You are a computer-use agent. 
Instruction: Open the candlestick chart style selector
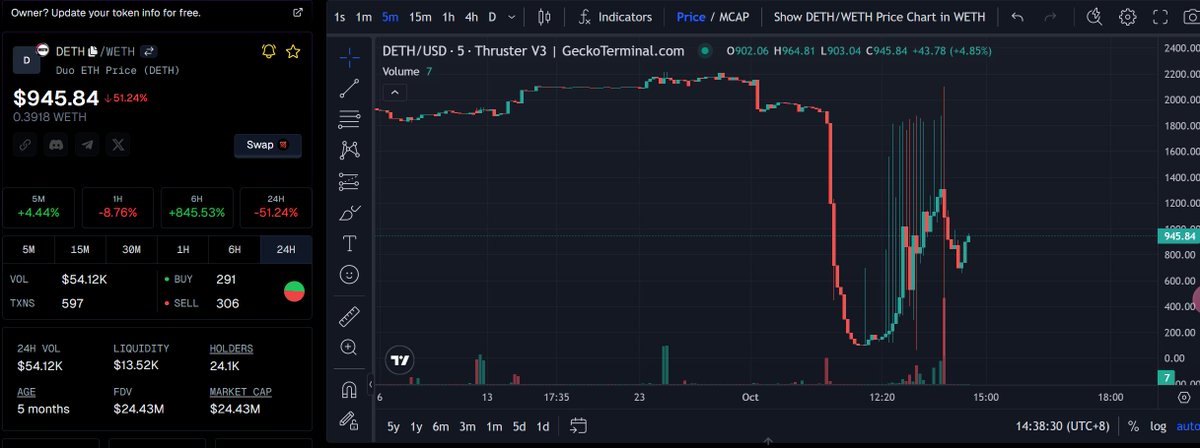click(x=545, y=17)
